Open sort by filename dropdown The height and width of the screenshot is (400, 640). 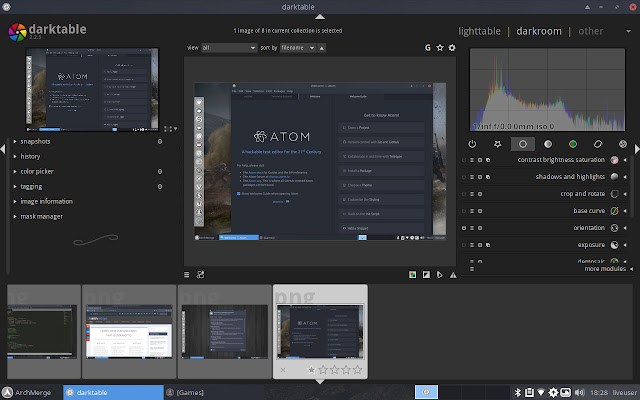point(298,48)
